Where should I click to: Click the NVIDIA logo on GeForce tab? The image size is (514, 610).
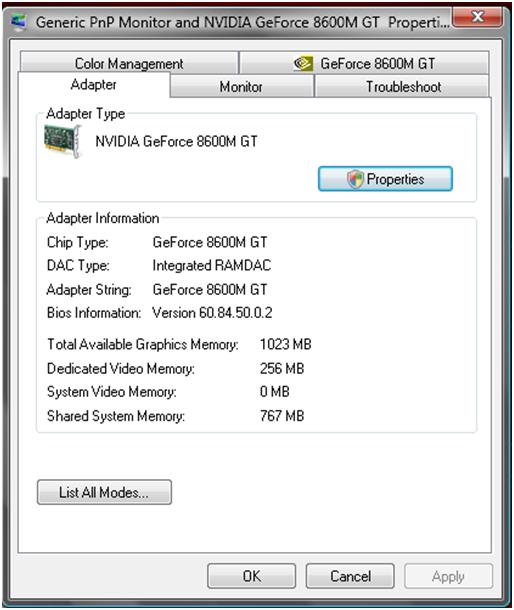303,63
